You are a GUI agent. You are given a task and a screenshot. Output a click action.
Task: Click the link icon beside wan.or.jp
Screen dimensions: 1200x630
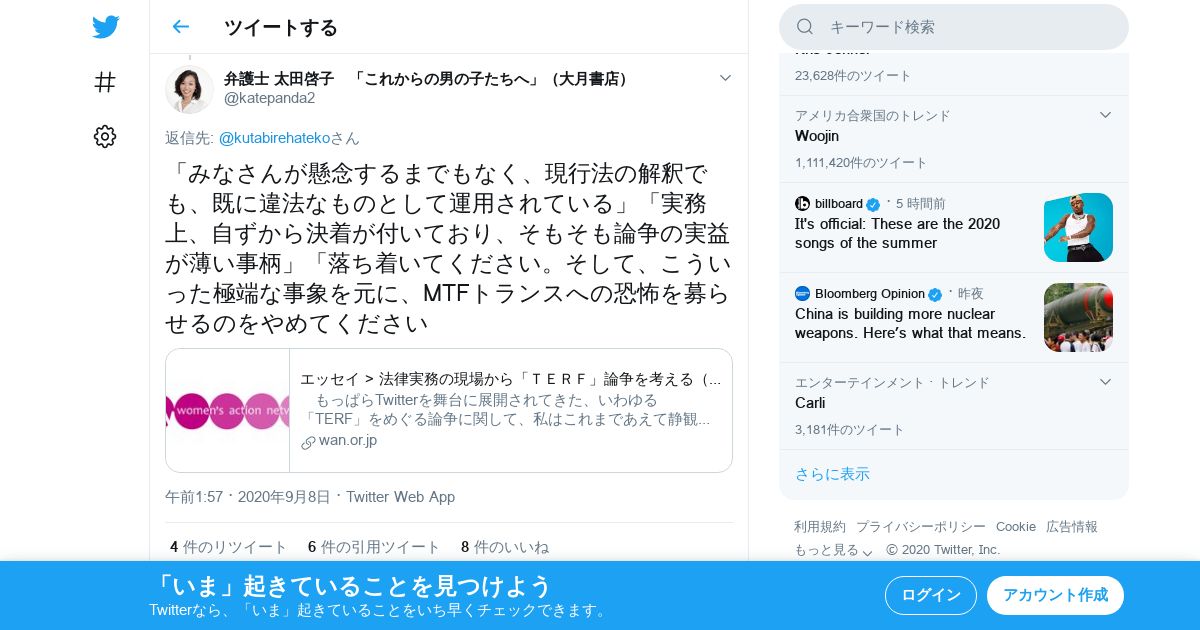tap(308, 442)
